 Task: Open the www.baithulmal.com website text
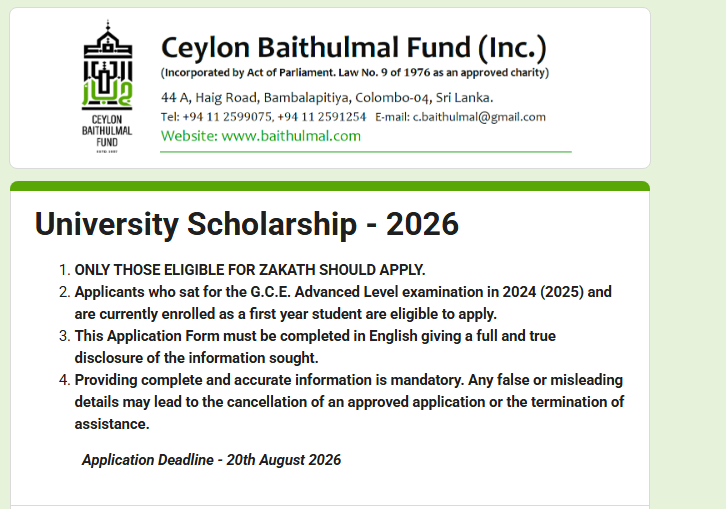coord(291,136)
